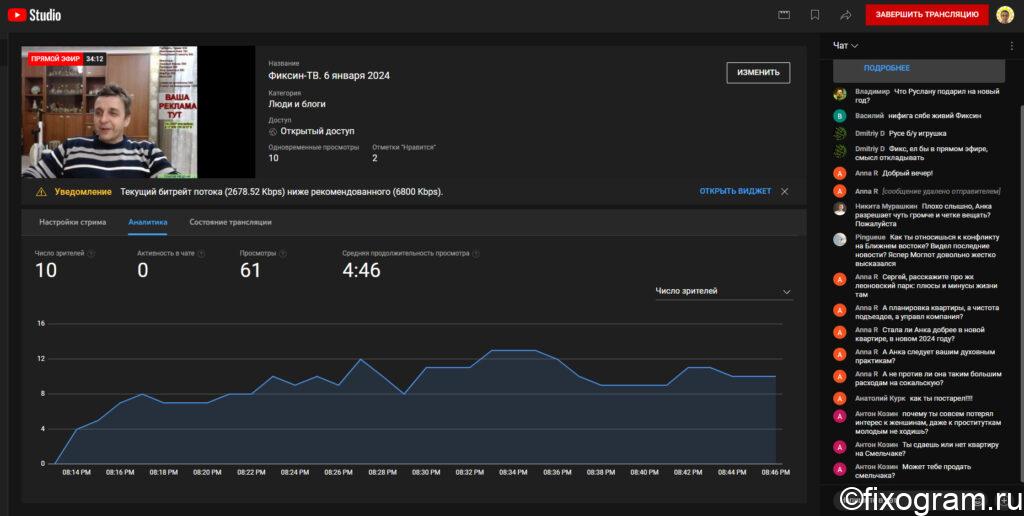Open chat three-dot options menu

pos(1012,46)
